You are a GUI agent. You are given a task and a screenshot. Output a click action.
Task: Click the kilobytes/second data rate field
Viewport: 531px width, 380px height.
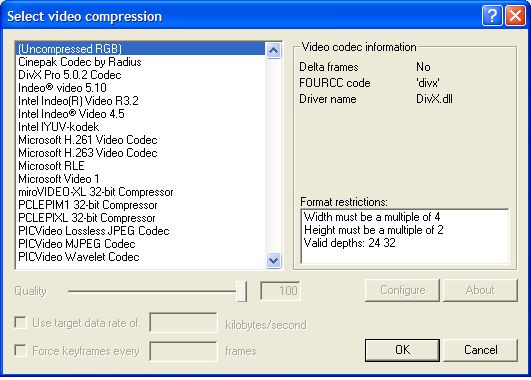(183, 322)
